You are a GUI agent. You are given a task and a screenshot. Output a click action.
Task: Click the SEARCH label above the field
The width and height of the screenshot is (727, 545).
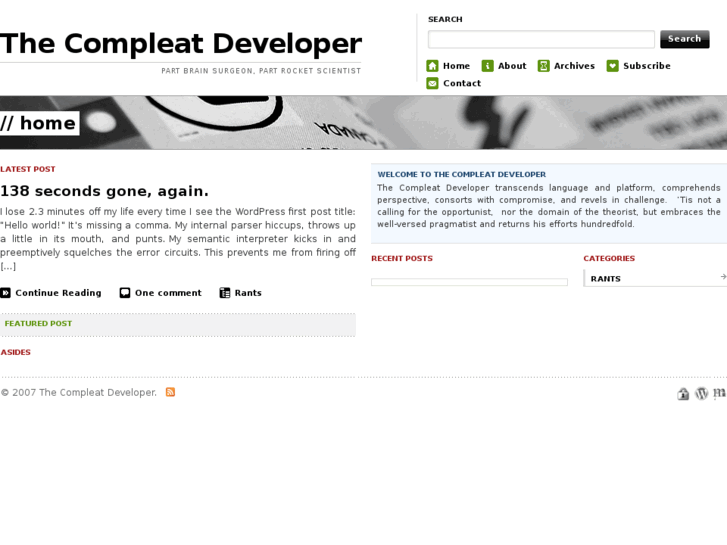tap(445, 19)
